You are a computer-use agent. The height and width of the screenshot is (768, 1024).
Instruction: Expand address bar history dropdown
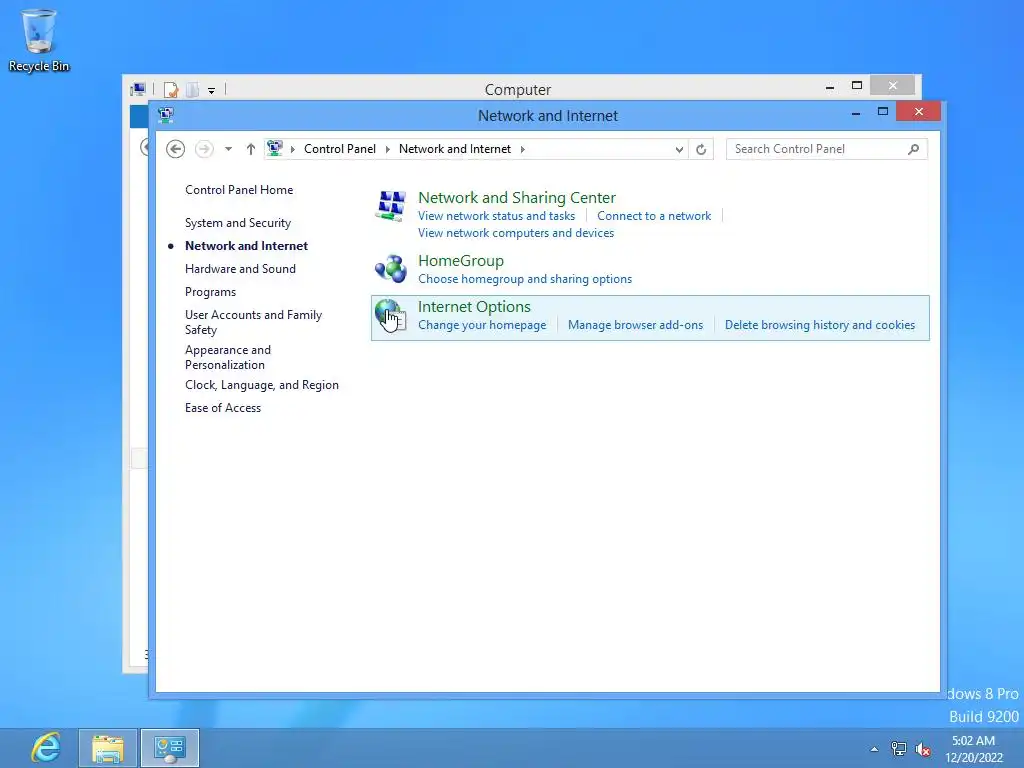tap(679, 150)
